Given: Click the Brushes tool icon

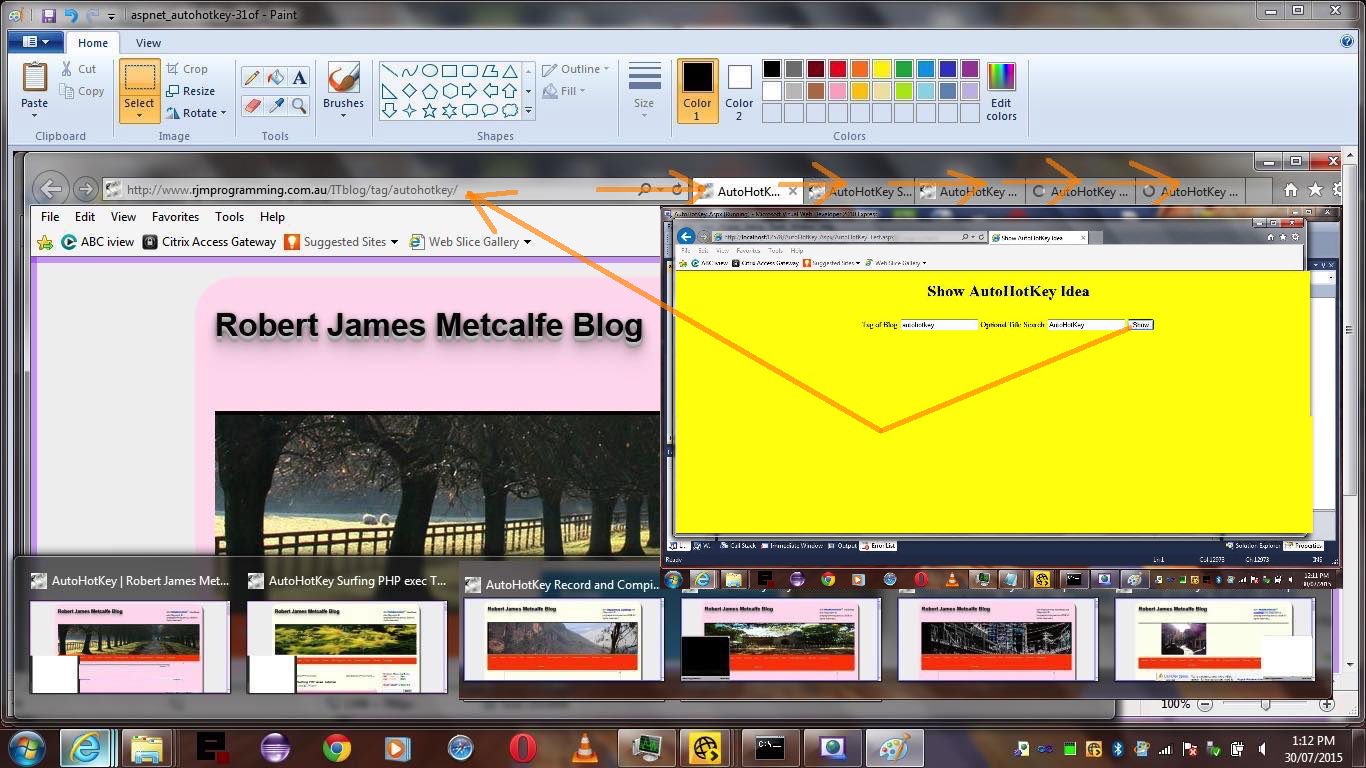Looking at the screenshot, I should click(x=343, y=78).
